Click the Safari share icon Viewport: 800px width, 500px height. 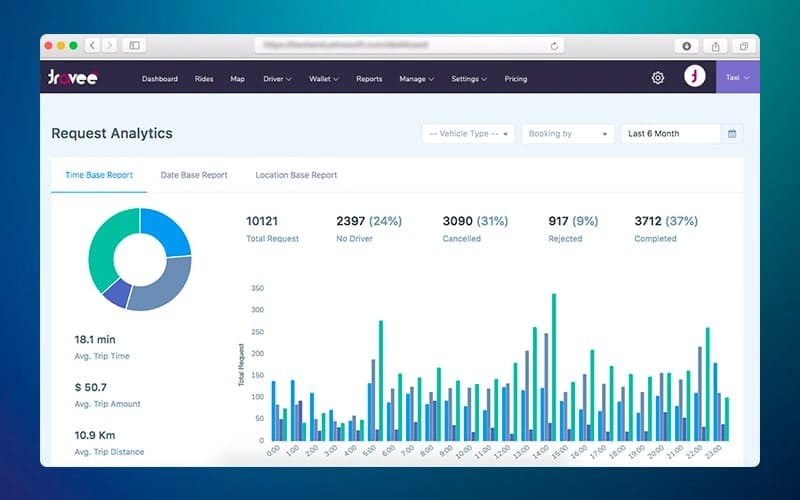pyautogui.click(x=716, y=46)
